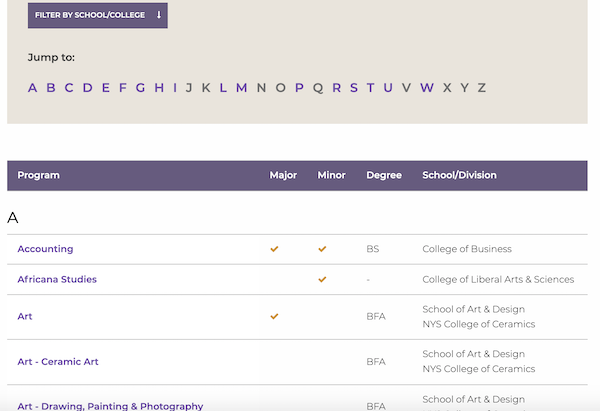Screen dimensions: 600x411
Task: Jump to letter E
Action: [106, 88]
